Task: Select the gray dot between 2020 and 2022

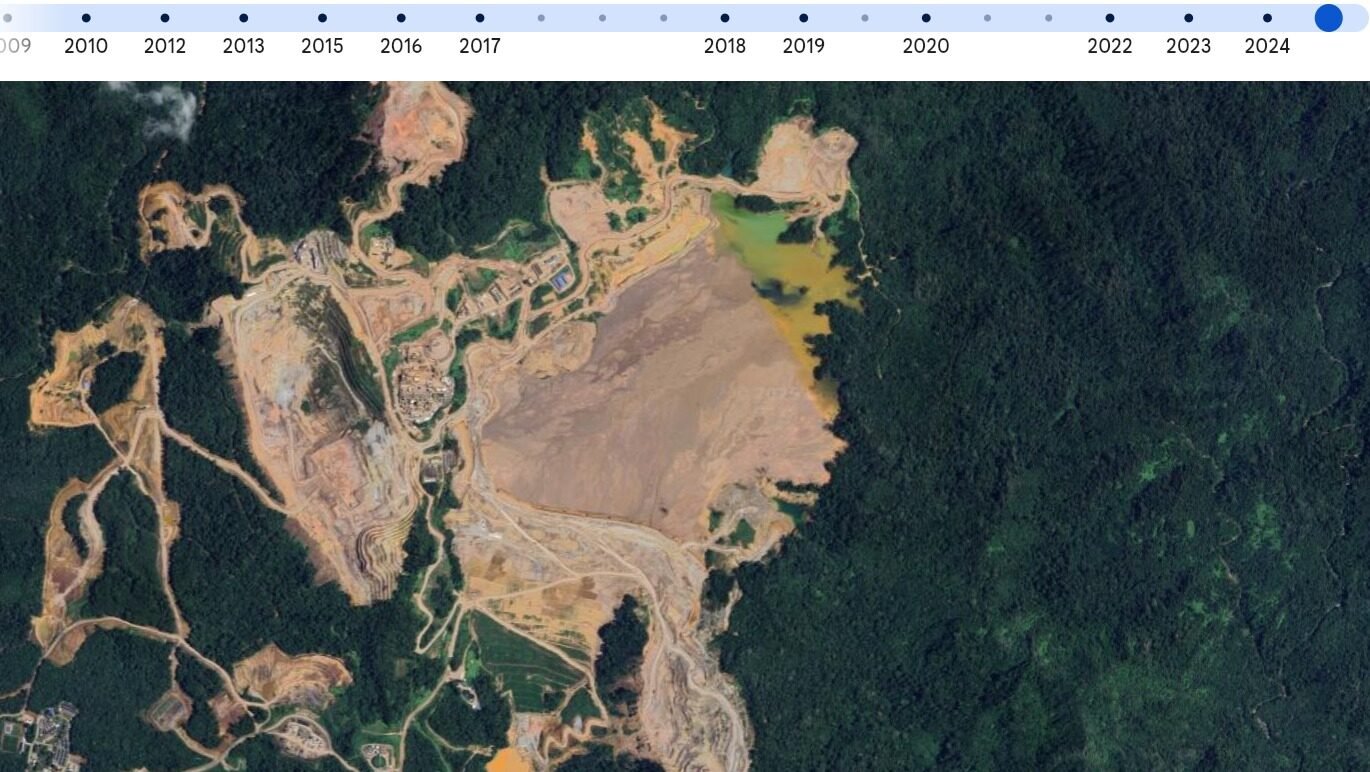Action: [x=987, y=16]
